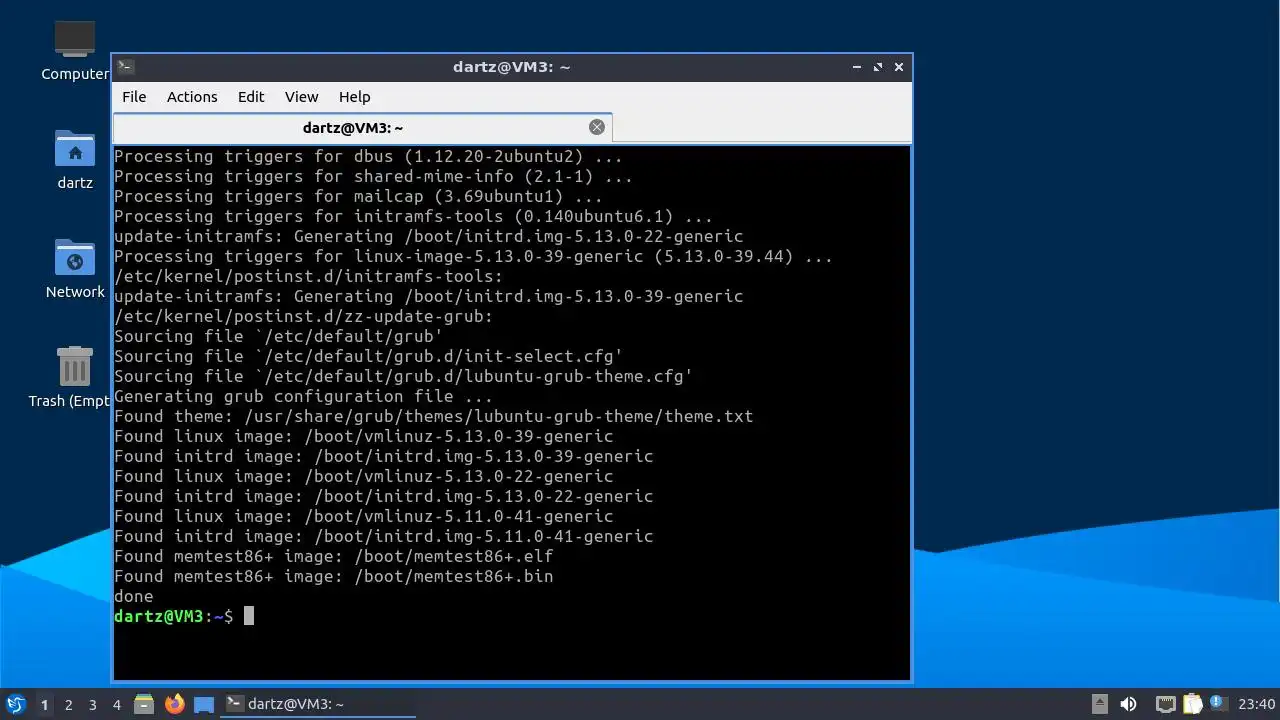This screenshot has width=1280, height=720.
Task: Click the Sourcing file lubuntu-grub-theme.cfg line
Action: (403, 376)
